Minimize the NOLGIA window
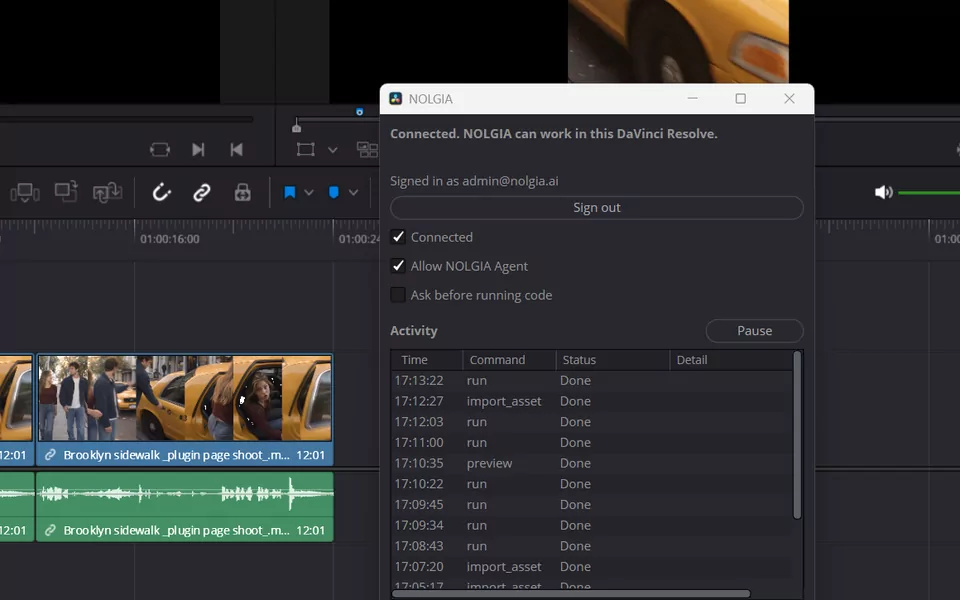Viewport: 960px width, 600px height. tap(692, 99)
